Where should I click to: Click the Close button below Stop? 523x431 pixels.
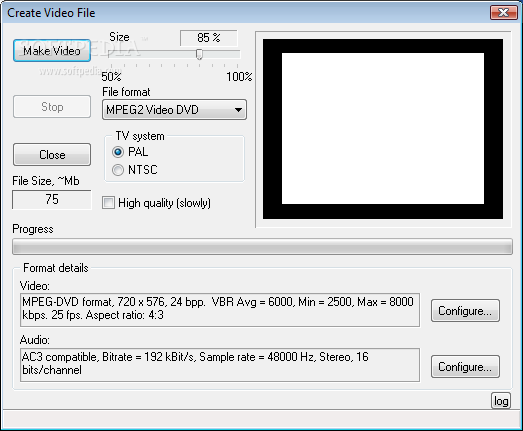click(x=52, y=154)
